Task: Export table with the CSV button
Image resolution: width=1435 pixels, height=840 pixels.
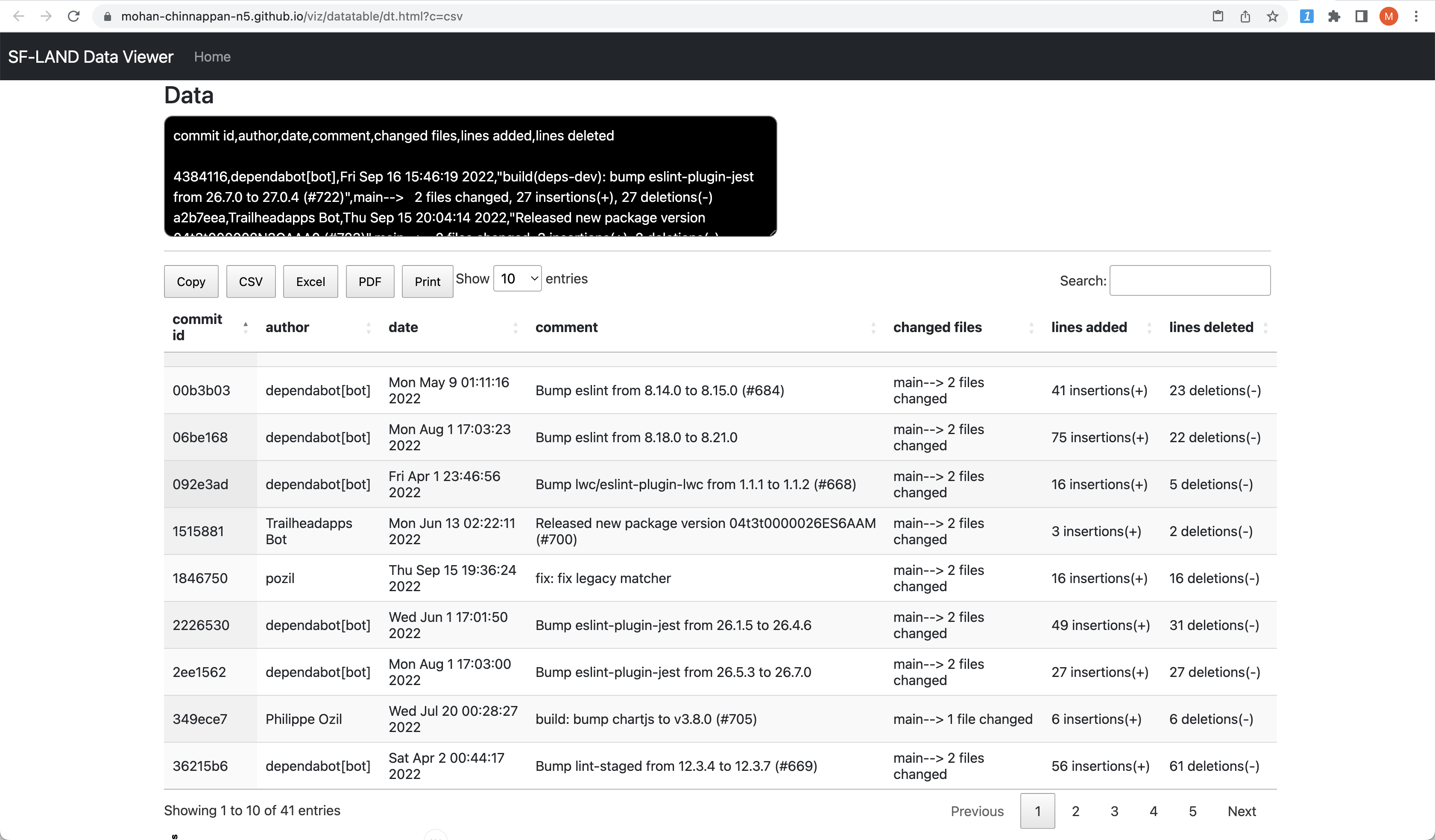Action: 251,281
